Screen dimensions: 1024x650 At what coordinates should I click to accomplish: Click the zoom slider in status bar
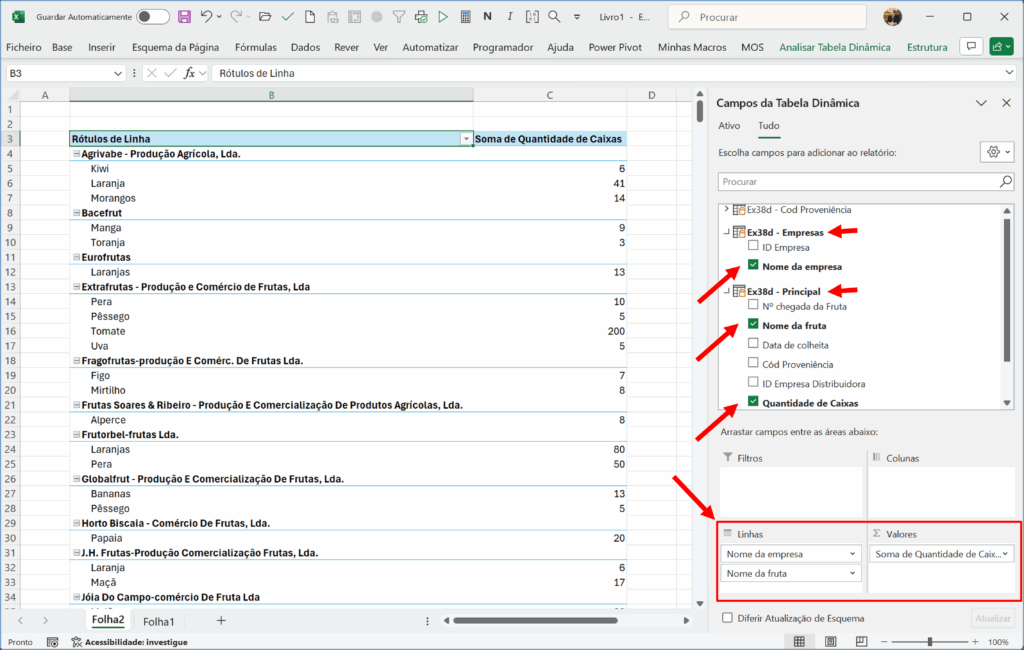pyautogui.click(x=930, y=642)
